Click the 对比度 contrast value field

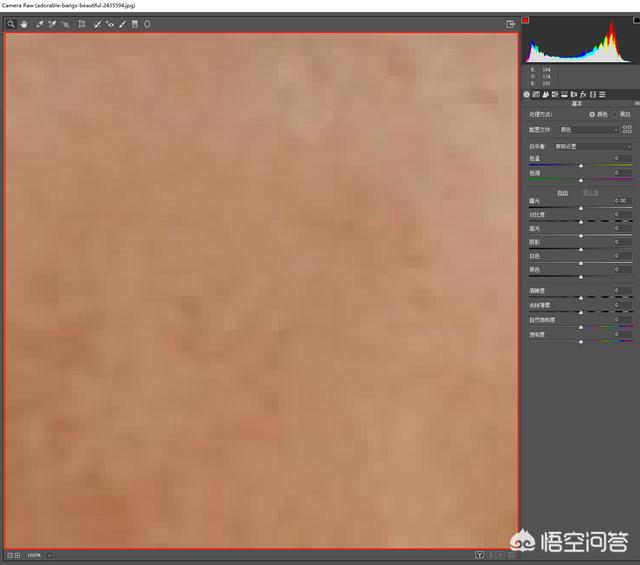click(622, 214)
